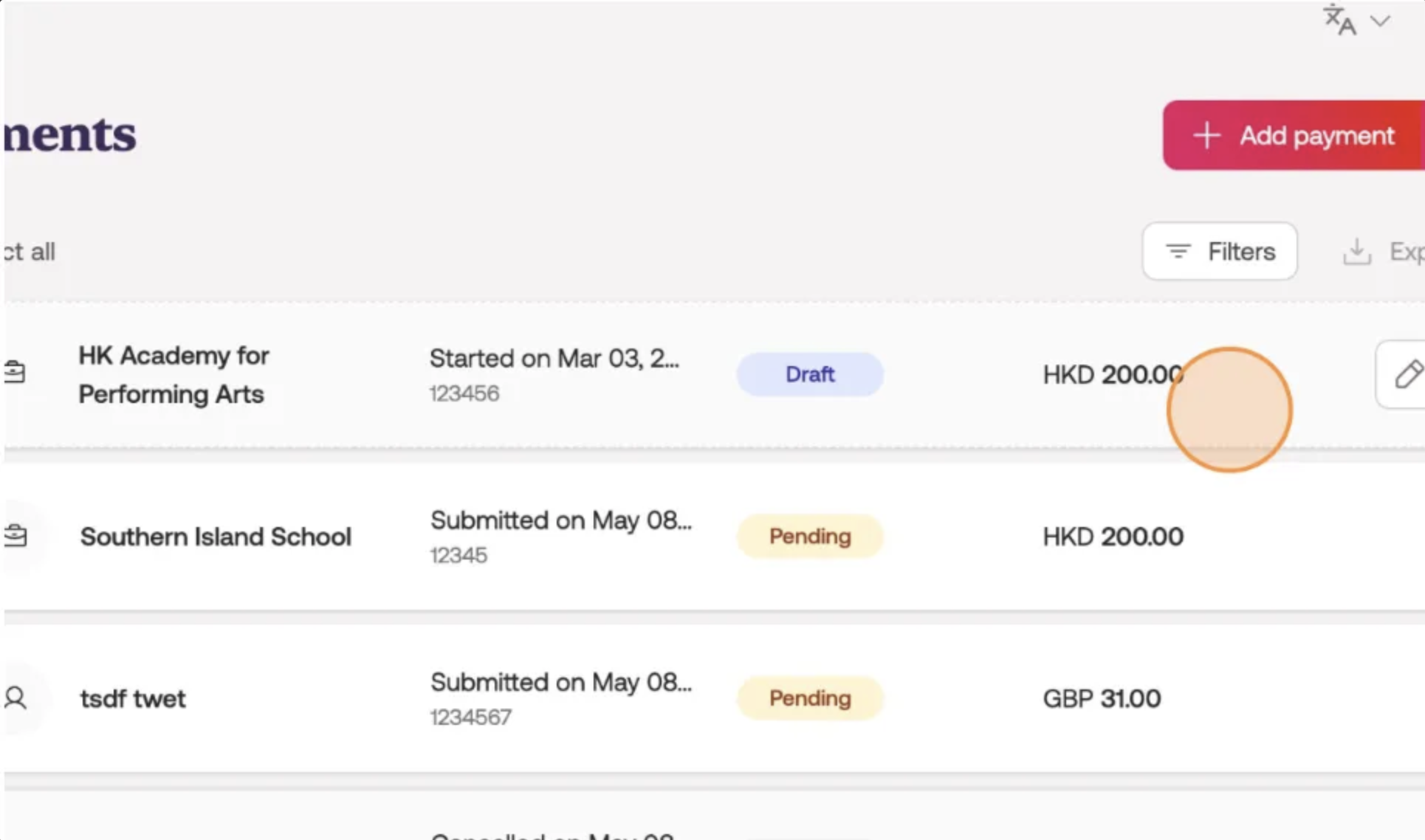Open the Filters panel

[x=1219, y=252]
